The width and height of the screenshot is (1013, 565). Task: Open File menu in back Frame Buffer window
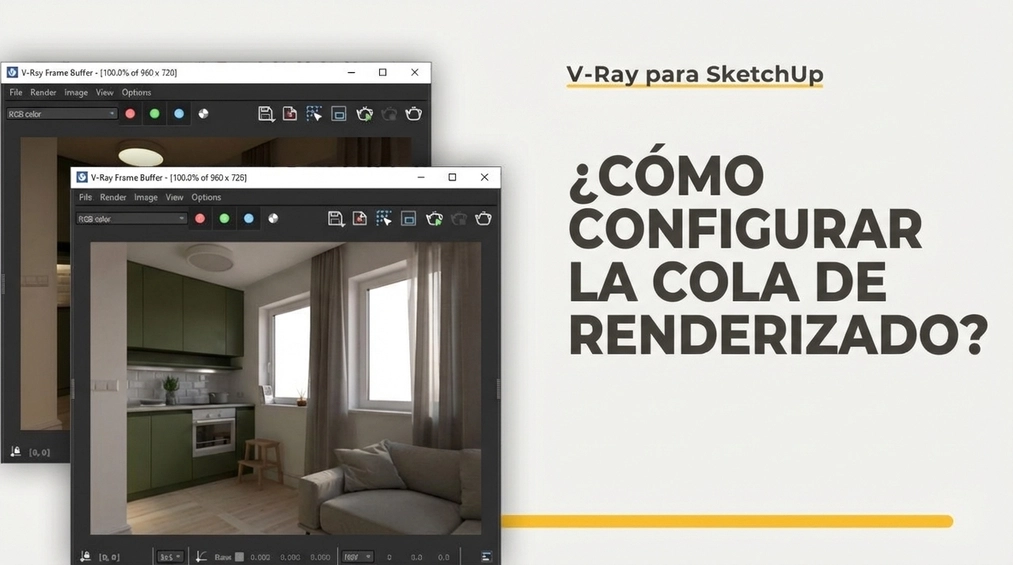[x=16, y=92]
